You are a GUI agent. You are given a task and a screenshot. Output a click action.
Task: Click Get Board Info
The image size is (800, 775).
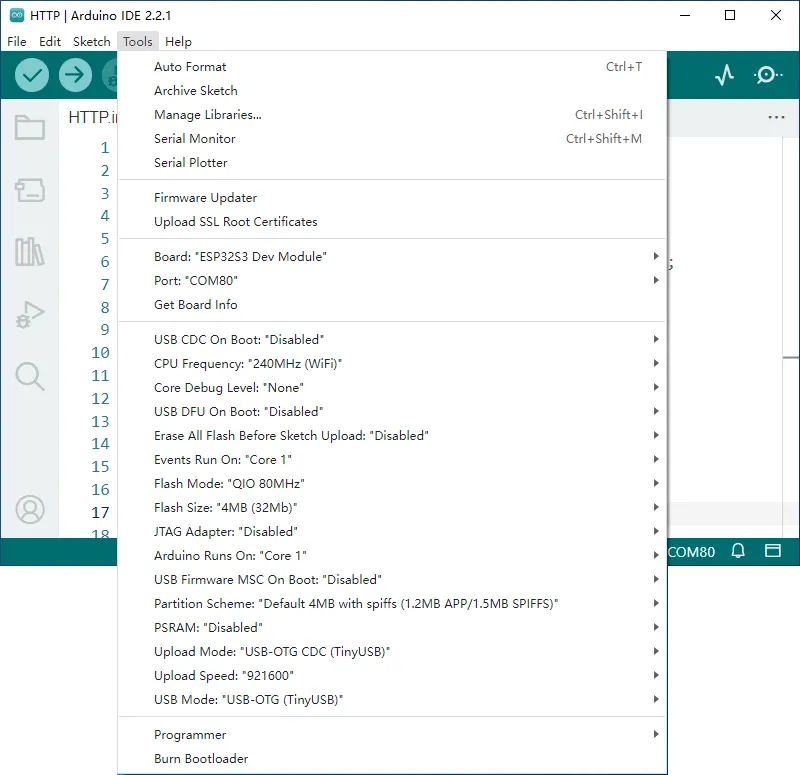[196, 305]
